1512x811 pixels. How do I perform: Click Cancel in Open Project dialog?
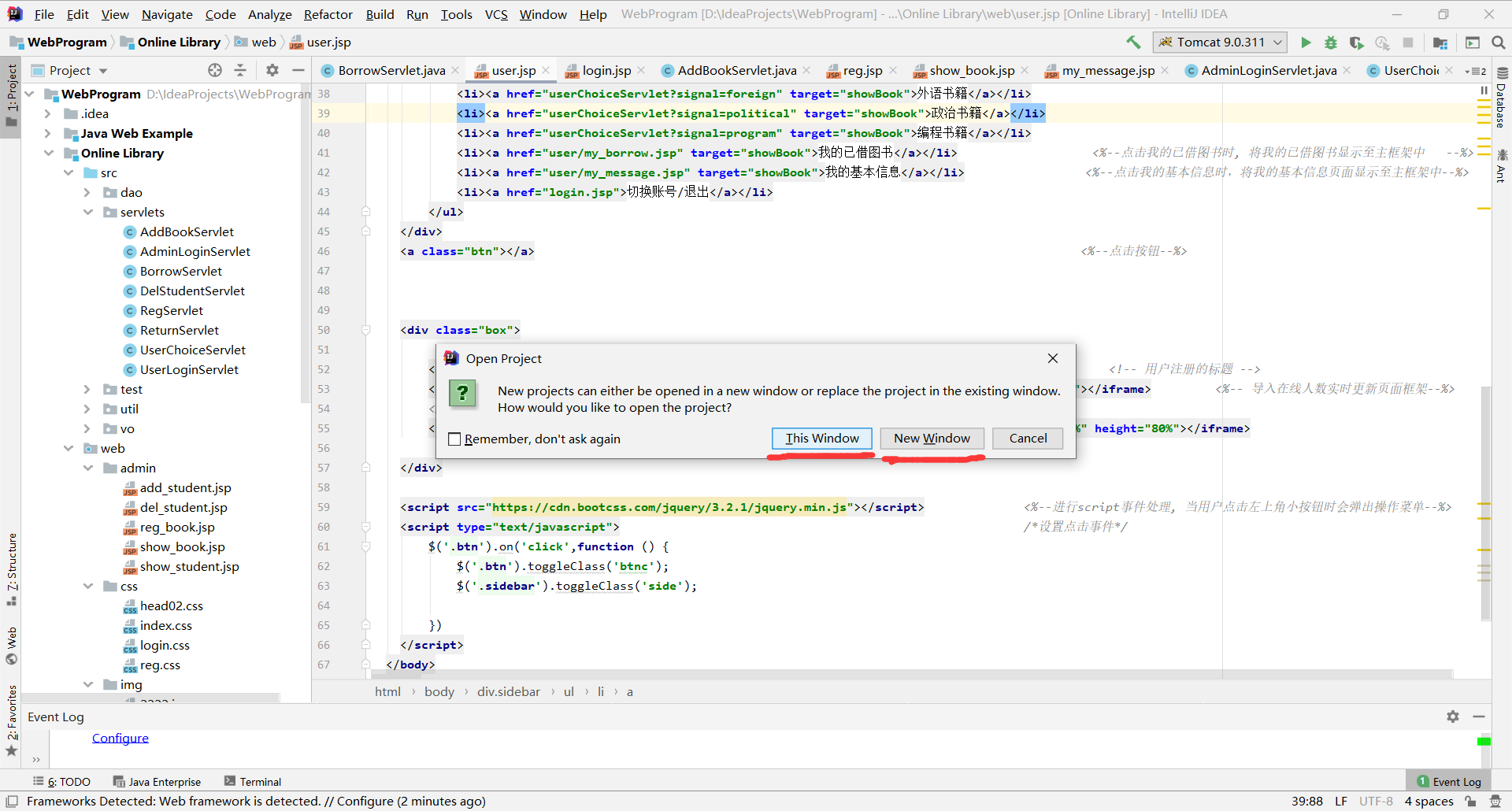(1028, 438)
